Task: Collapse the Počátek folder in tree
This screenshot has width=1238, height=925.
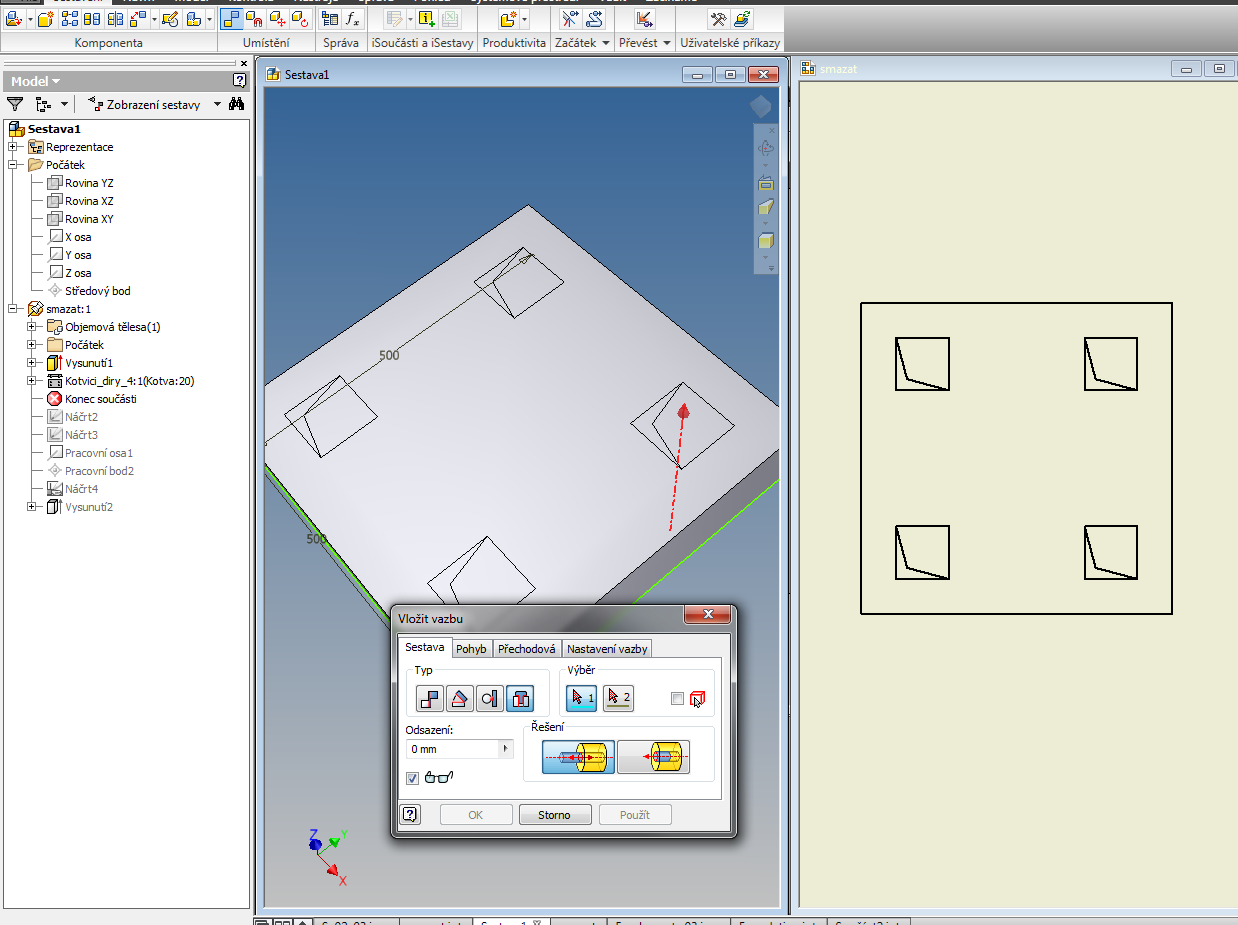Action: (13, 165)
